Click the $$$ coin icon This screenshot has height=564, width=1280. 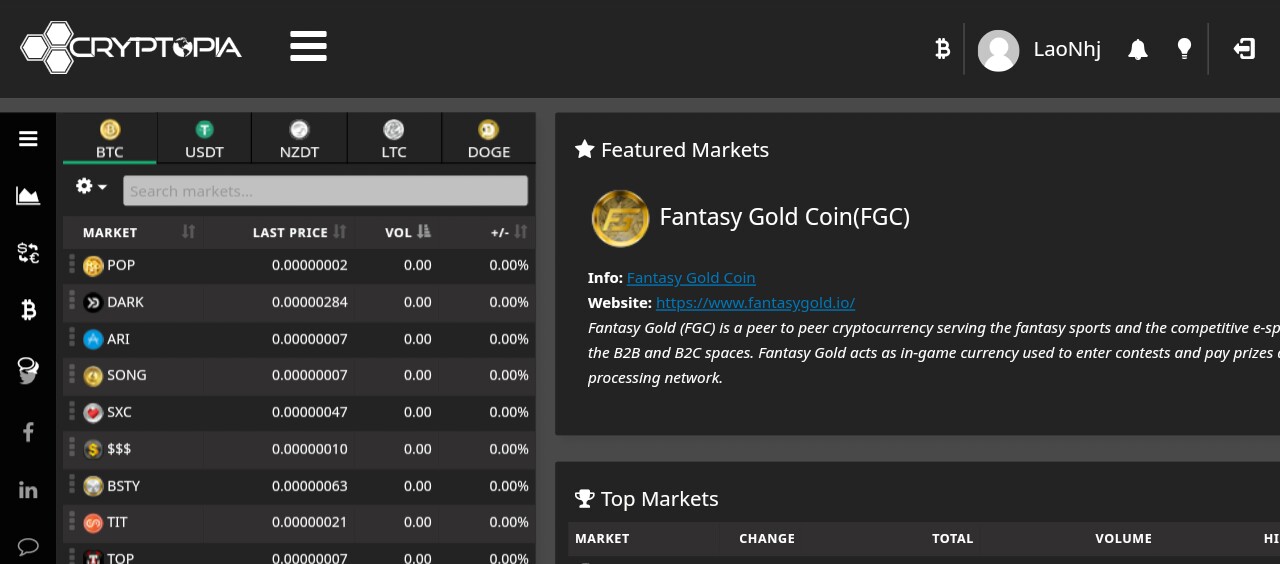click(x=93, y=450)
